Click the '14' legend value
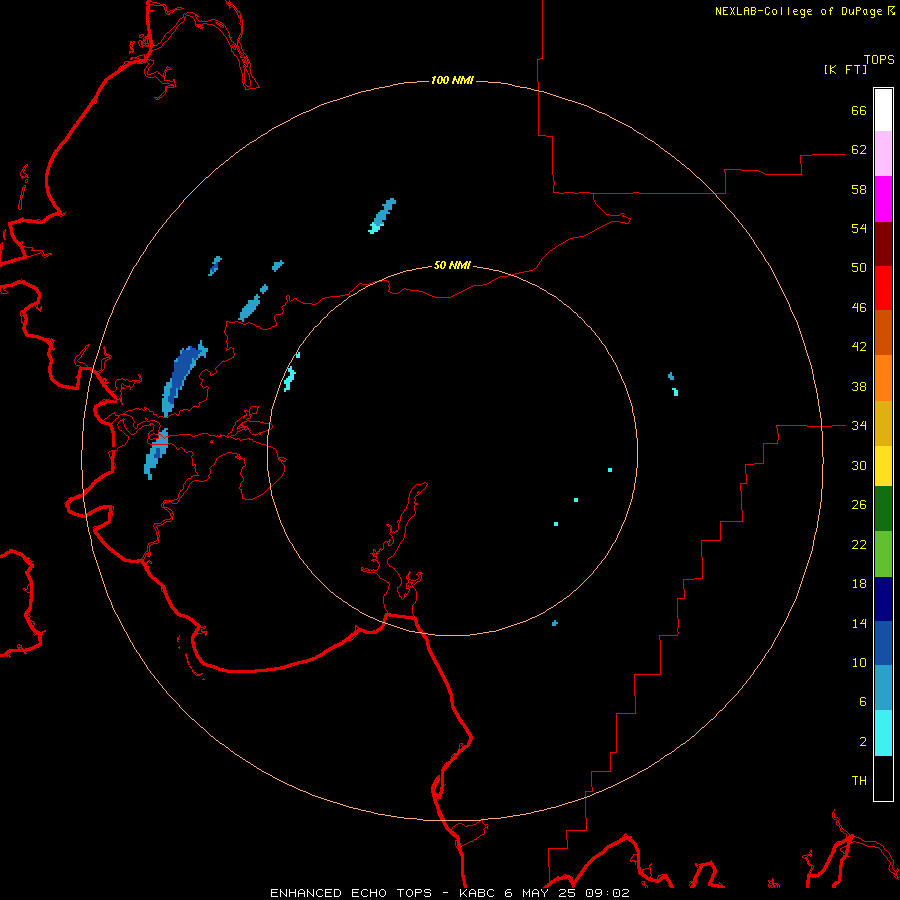The image size is (900, 900). click(x=859, y=623)
